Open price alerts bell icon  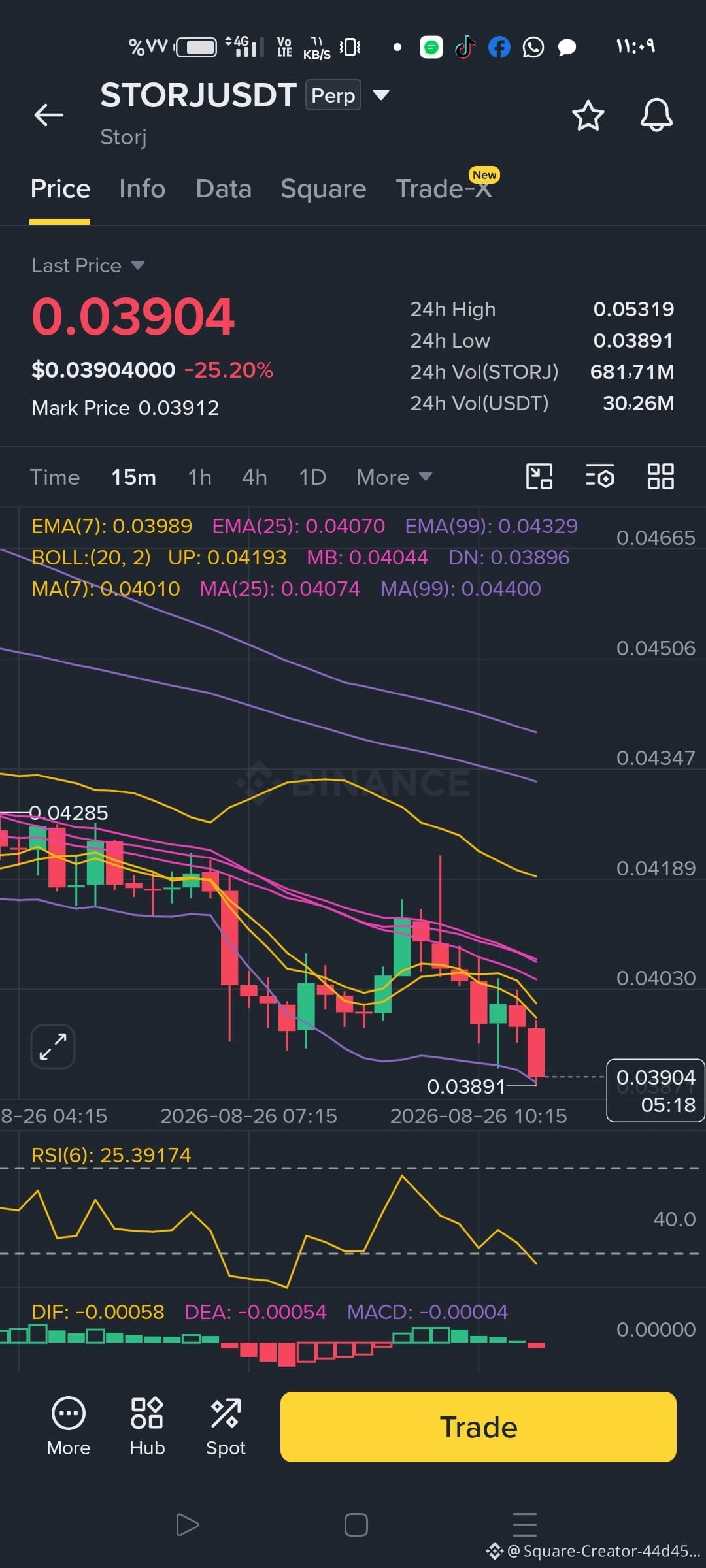point(656,116)
